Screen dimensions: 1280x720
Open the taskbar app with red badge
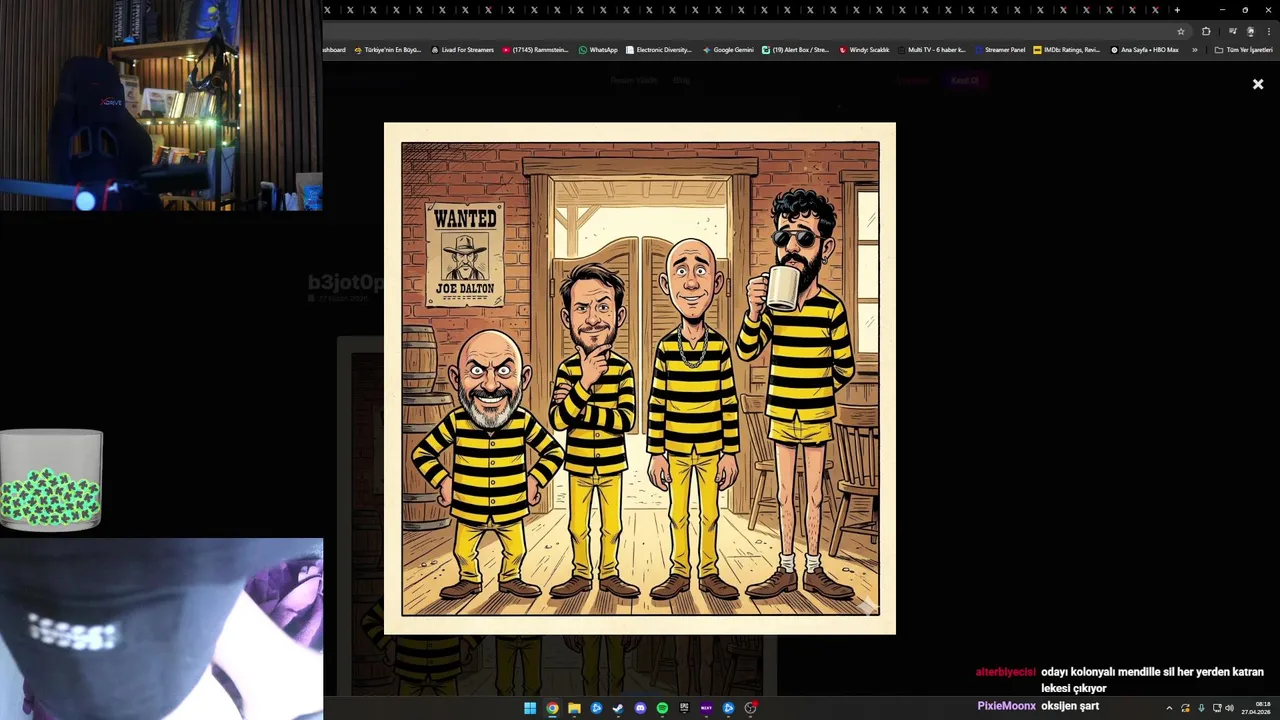pyautogui.click(x=750, y=708)
